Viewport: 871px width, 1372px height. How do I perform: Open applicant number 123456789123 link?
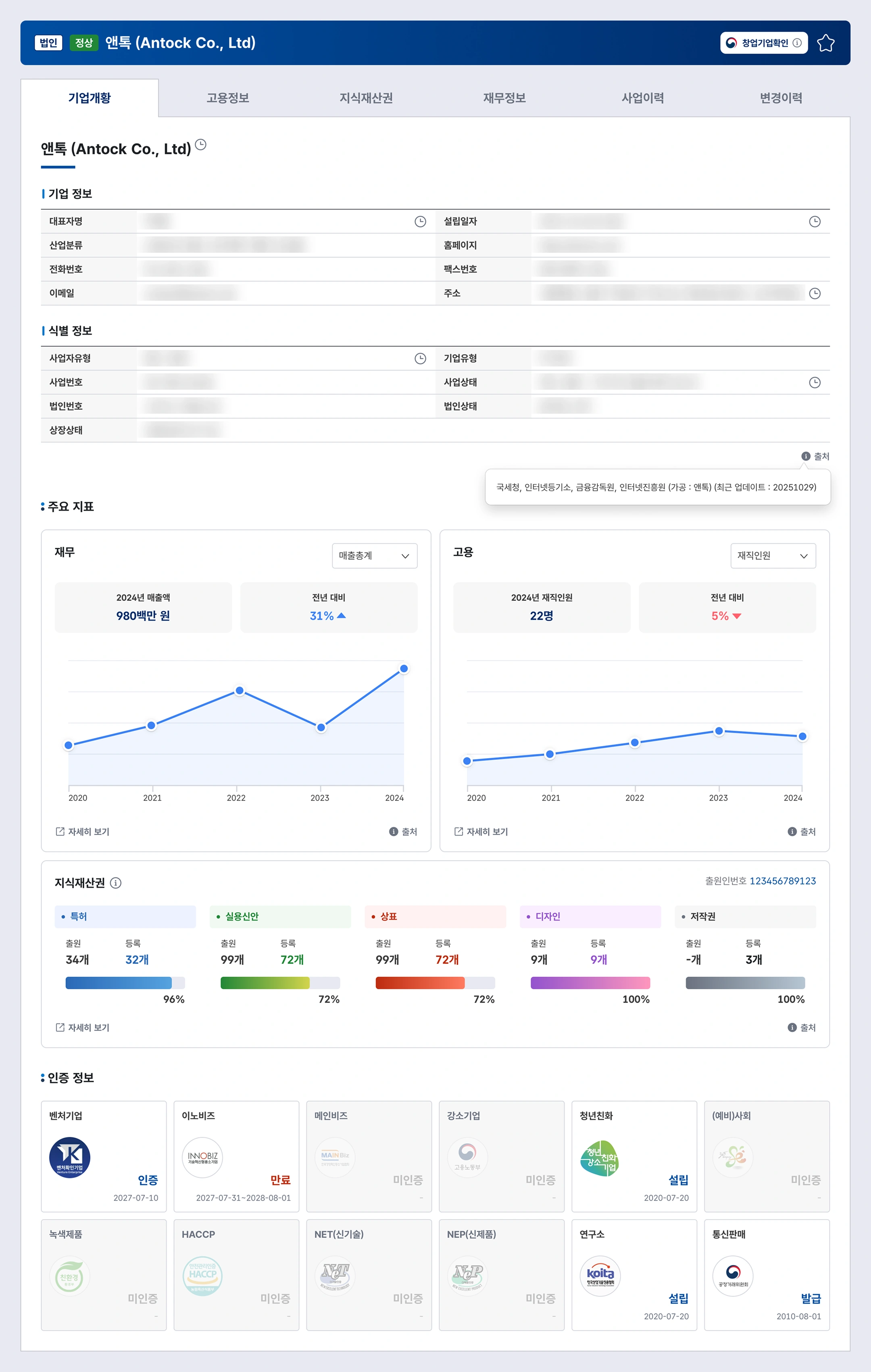click(783, 881)
